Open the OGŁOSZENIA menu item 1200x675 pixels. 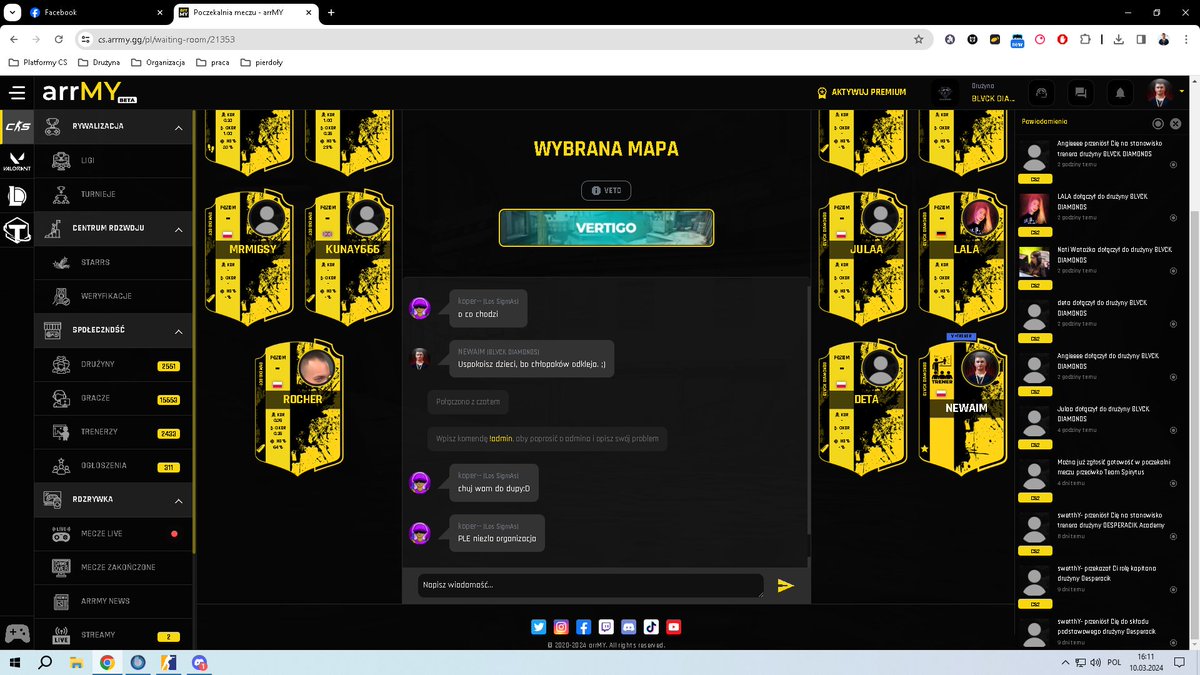click(x=112, y=466)
